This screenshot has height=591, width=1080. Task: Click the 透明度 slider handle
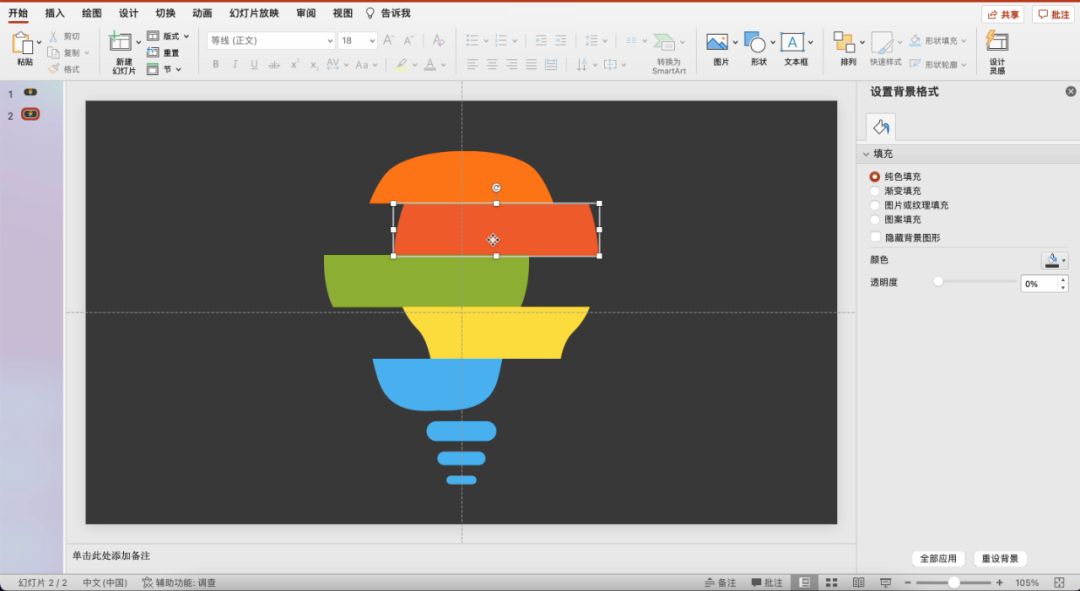tap(938, 281)
